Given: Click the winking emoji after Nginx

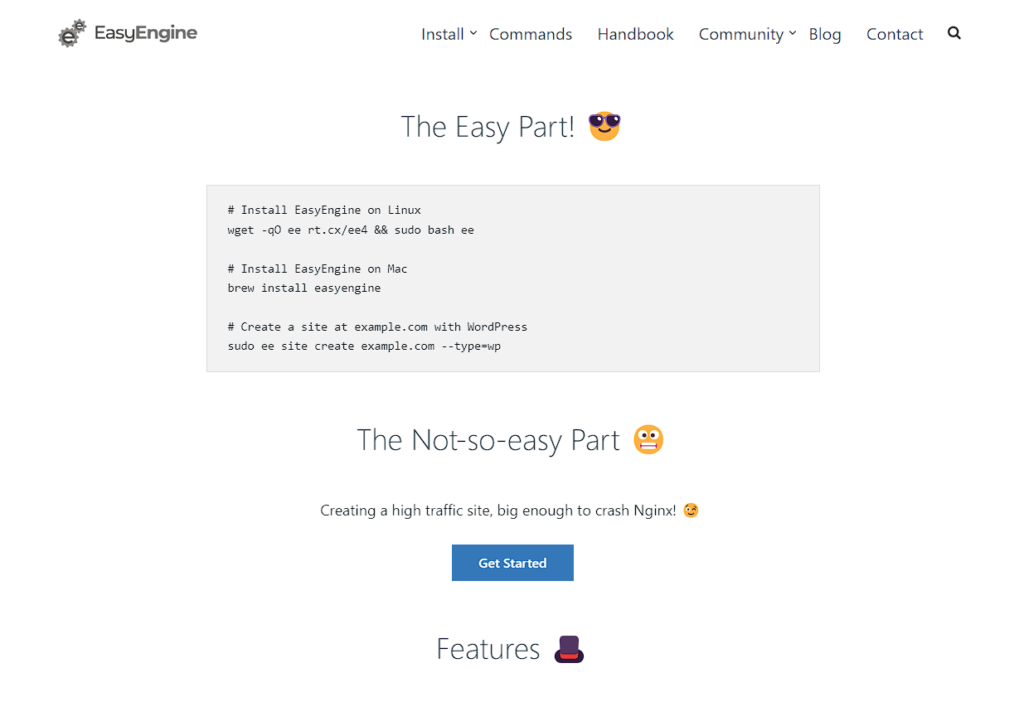Looking at the screenshot, I should (691, 511).
